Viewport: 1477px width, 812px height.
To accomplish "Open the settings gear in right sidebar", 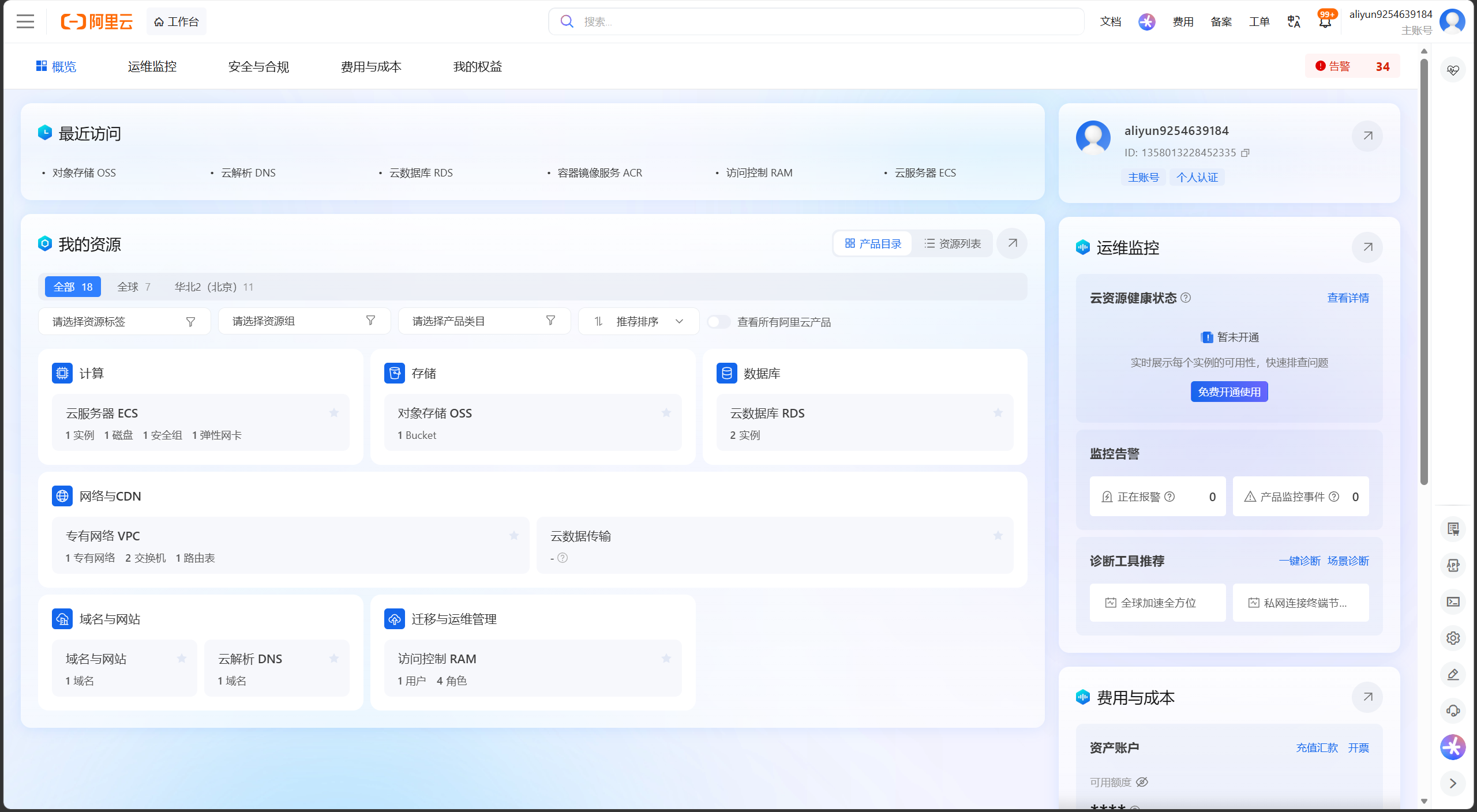I will [1453, 638].
